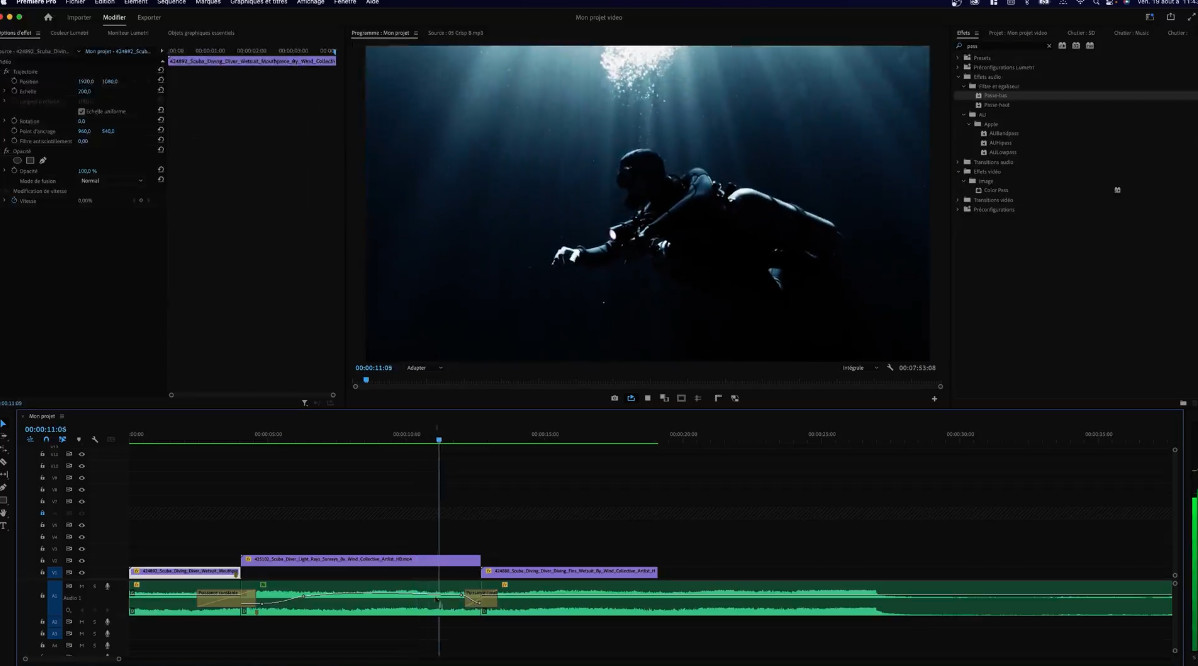Hide video track V5 with eye toggle

click(82, 525)
